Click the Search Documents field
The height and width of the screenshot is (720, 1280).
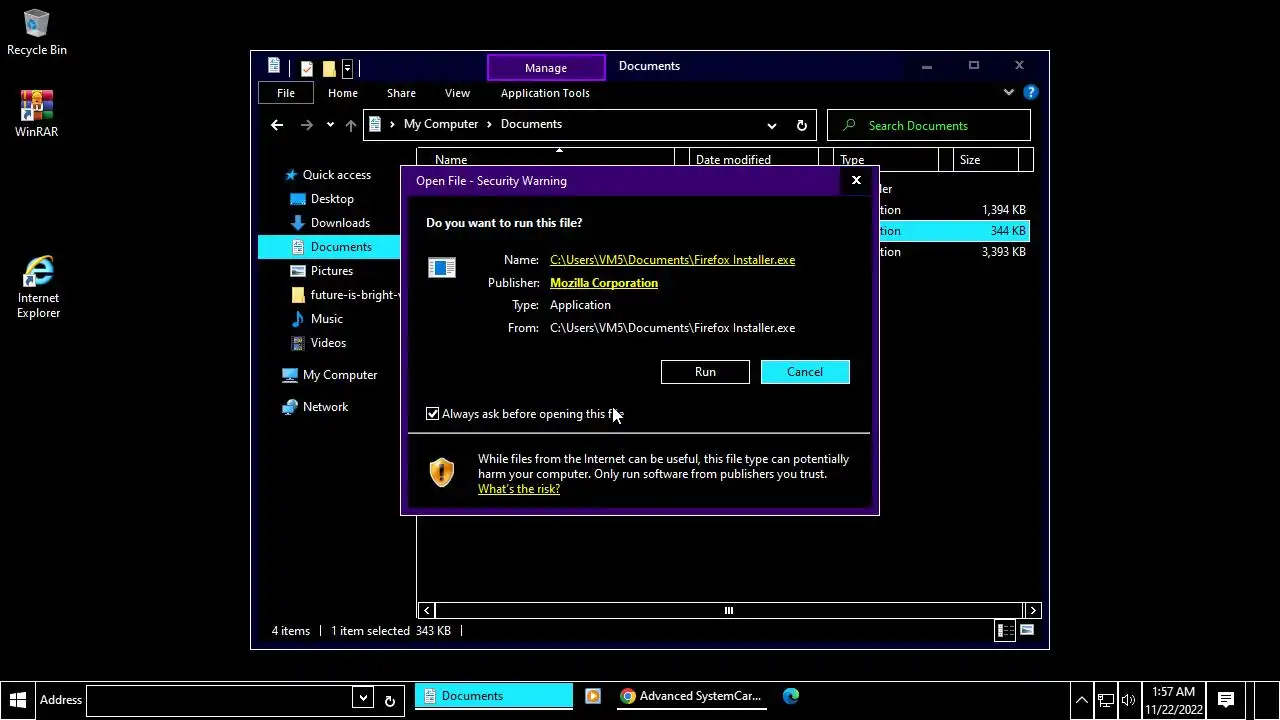click(x=928, y=125)
